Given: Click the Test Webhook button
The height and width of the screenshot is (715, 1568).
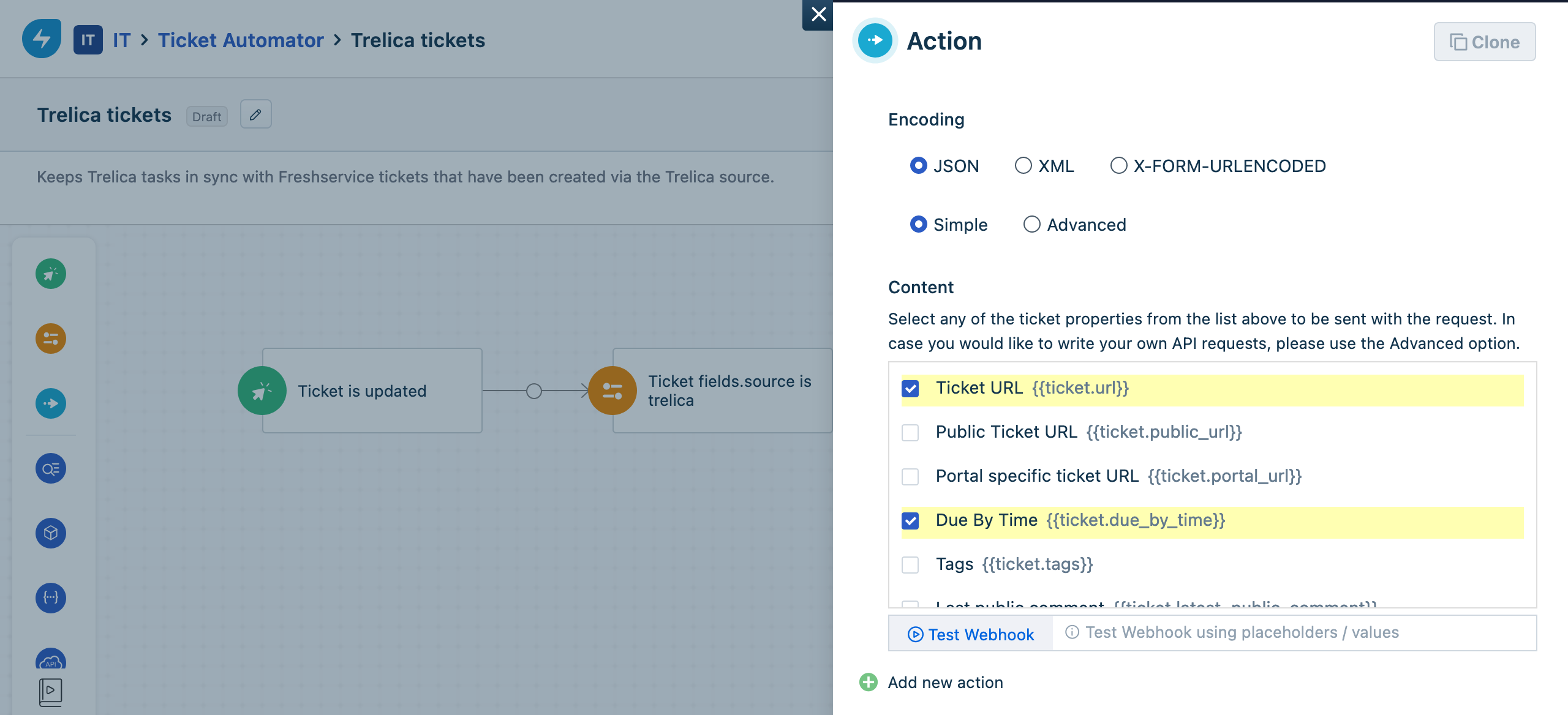Looking at the screenshot, I should click(x=971, y=634).
